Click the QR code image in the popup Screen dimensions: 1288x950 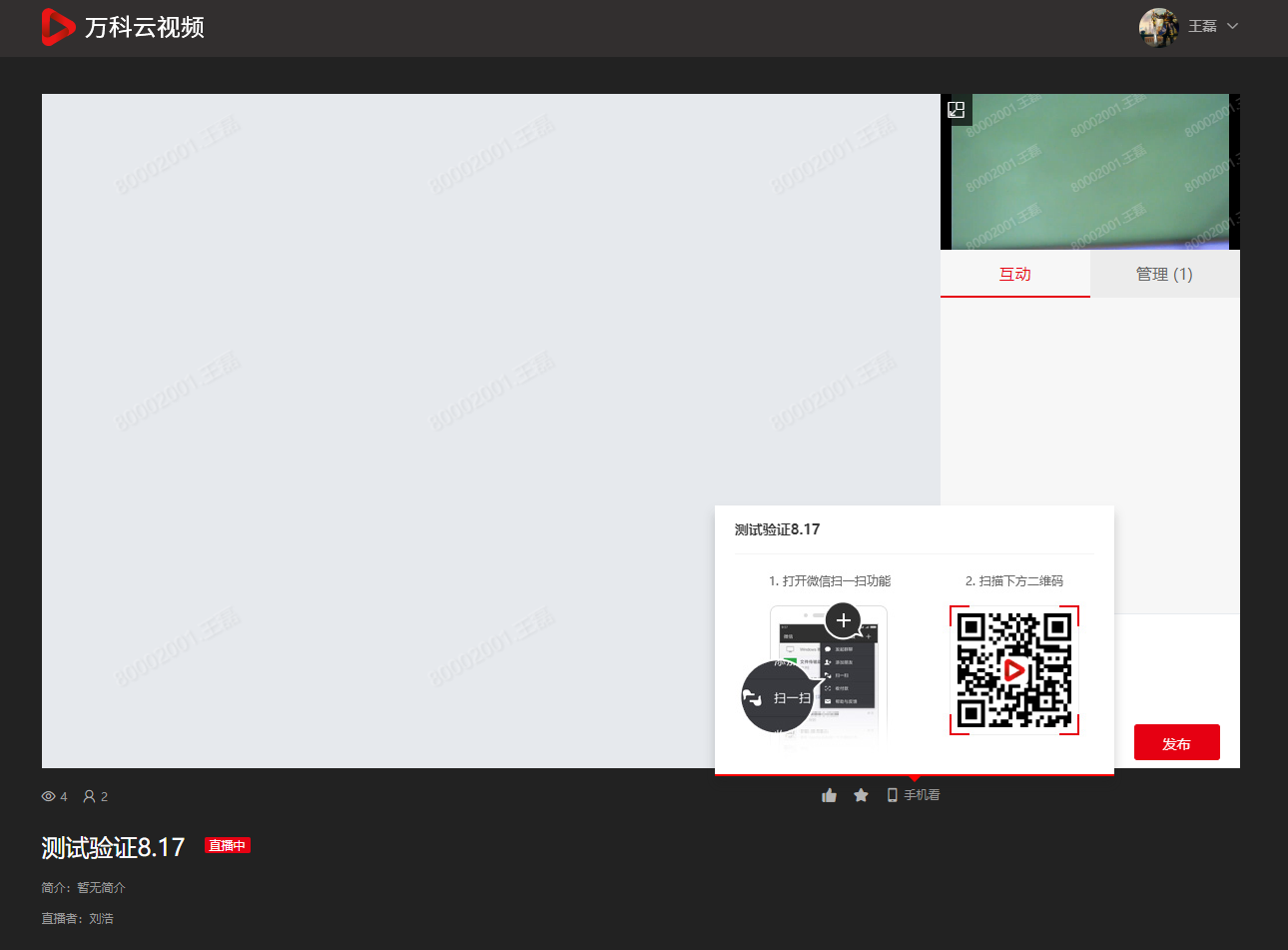click(x=1014, y=670)
